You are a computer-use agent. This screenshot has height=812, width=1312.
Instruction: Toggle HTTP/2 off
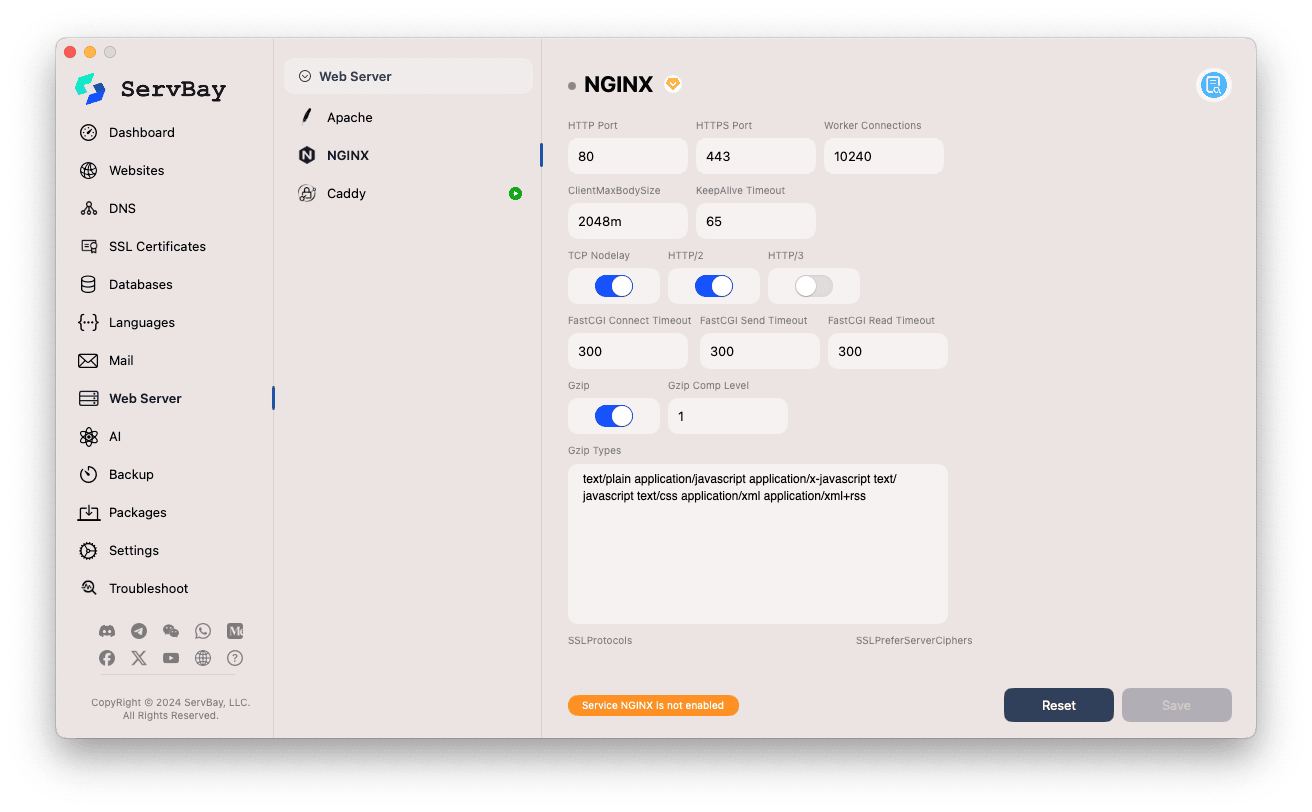[713, 286]
